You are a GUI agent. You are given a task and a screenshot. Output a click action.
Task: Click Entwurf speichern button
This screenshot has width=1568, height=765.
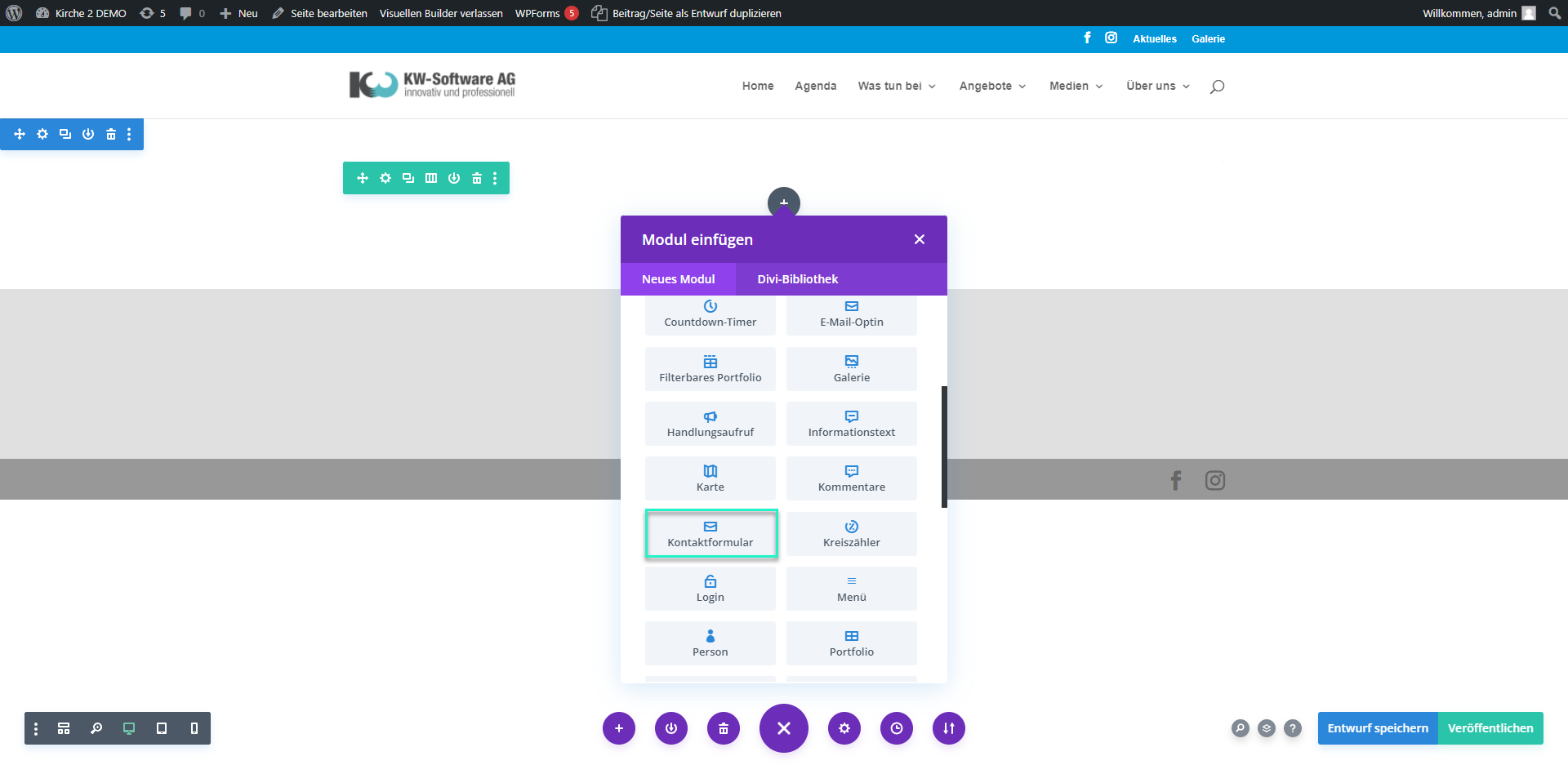(1378, 728)
